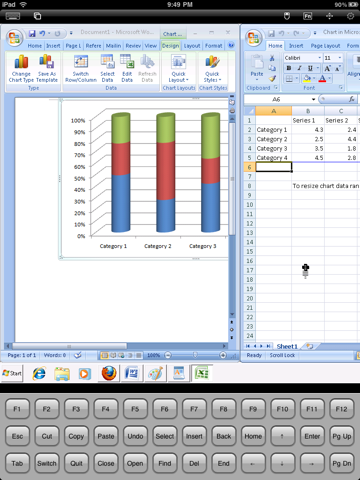Viewport: 360px width, 480px height.
Task: Open the Quick Layout dropdown
Action: (x=179, y=69)
